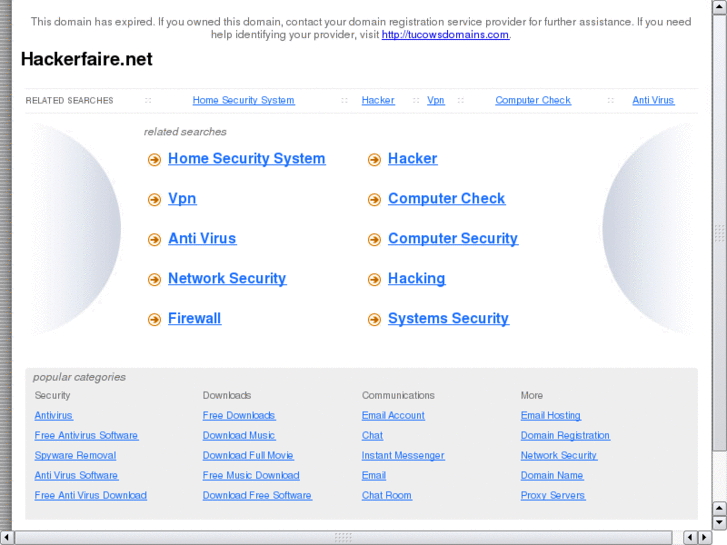727x545 pixels.
Task: Open Computer Check in the top related searches bar
Action: click(x=533, y=100)
